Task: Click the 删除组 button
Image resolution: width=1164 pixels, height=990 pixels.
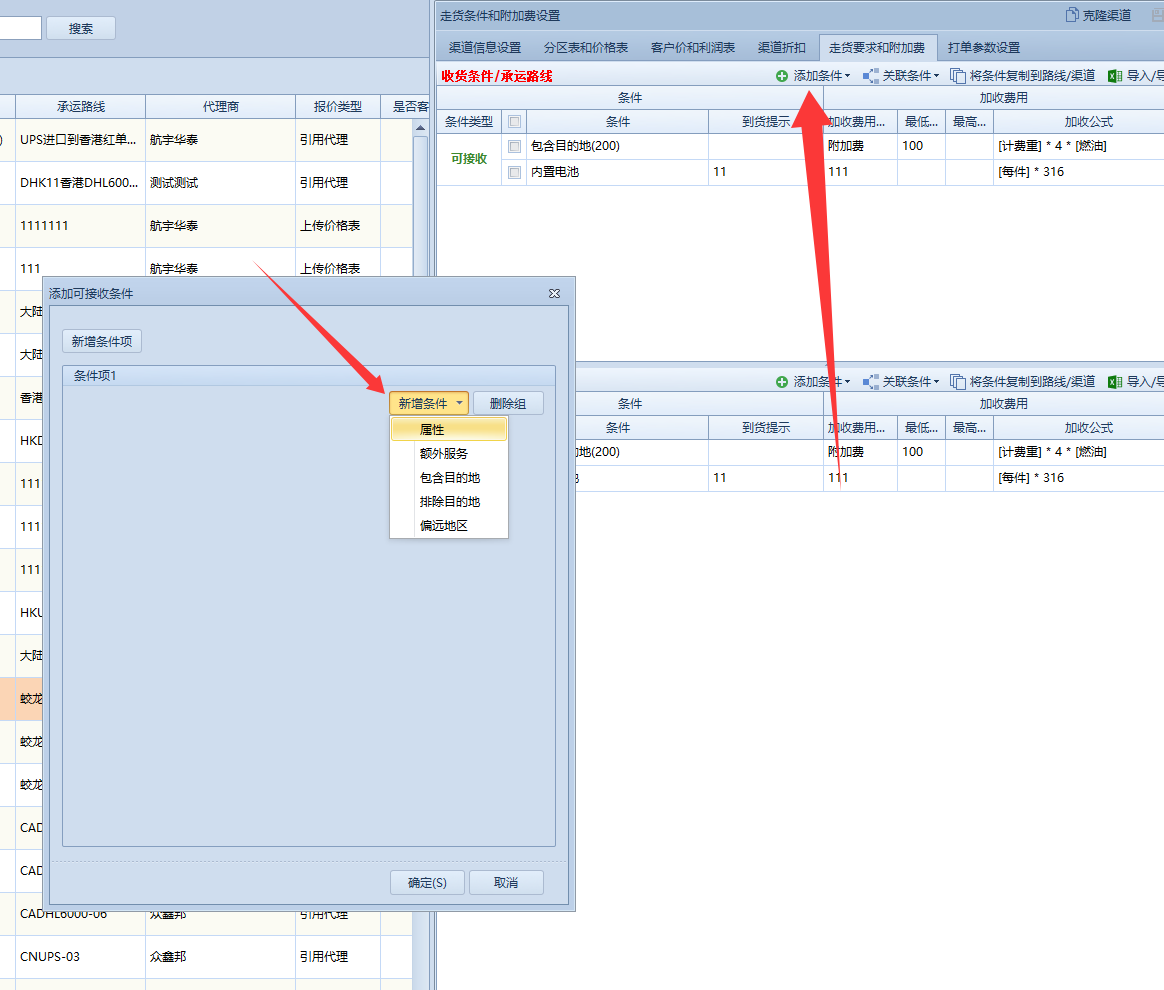Action: click(x=508, y=404)
